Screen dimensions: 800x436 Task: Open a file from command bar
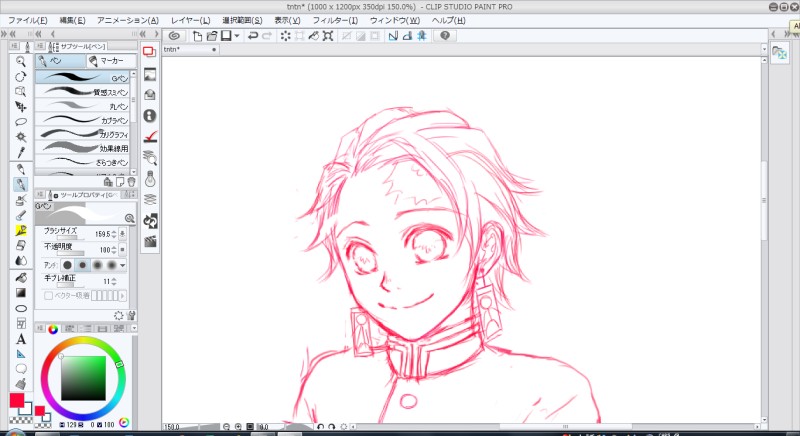(211, 36)
